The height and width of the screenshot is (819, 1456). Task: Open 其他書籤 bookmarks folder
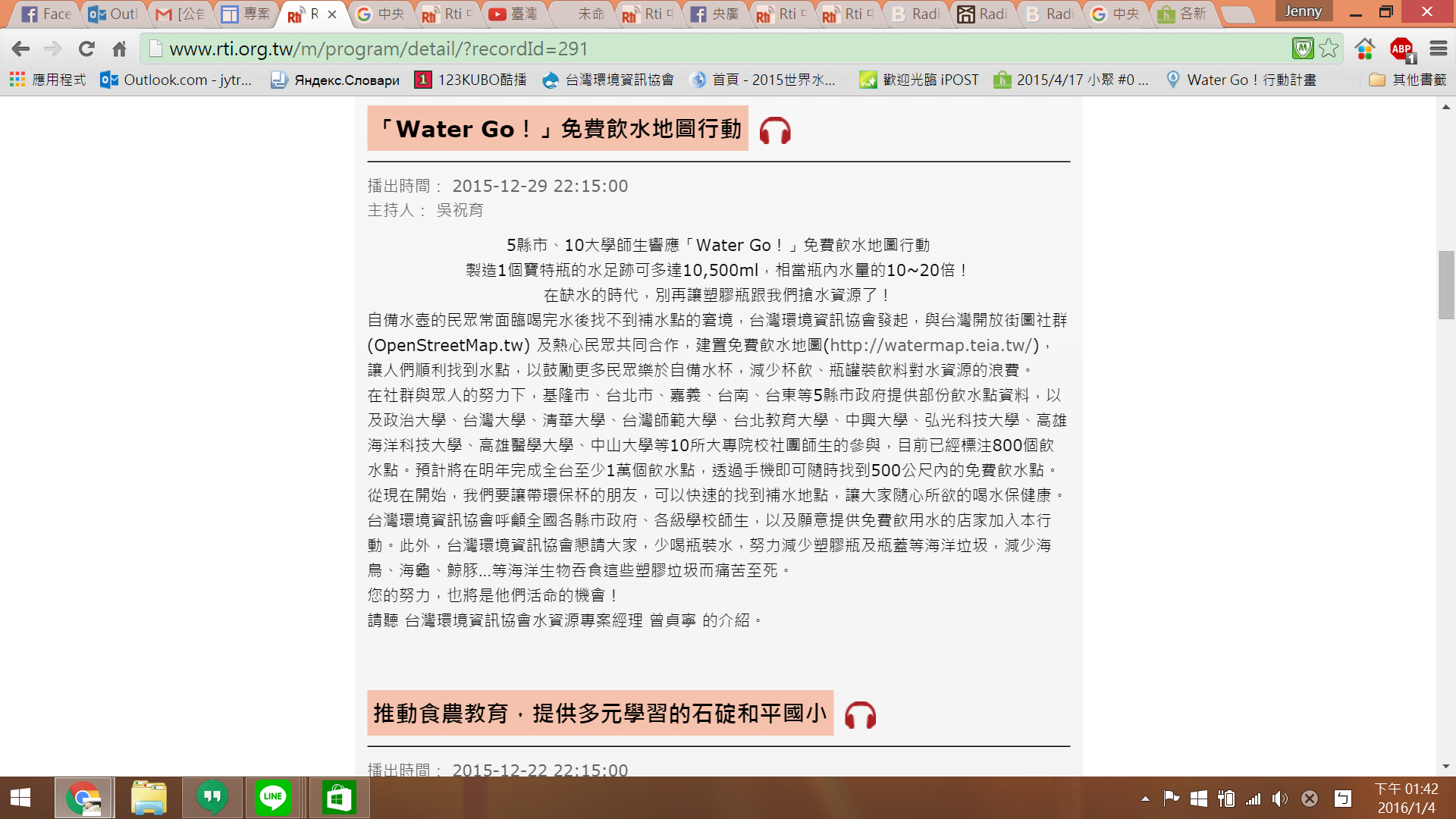tap(1408, 80)
